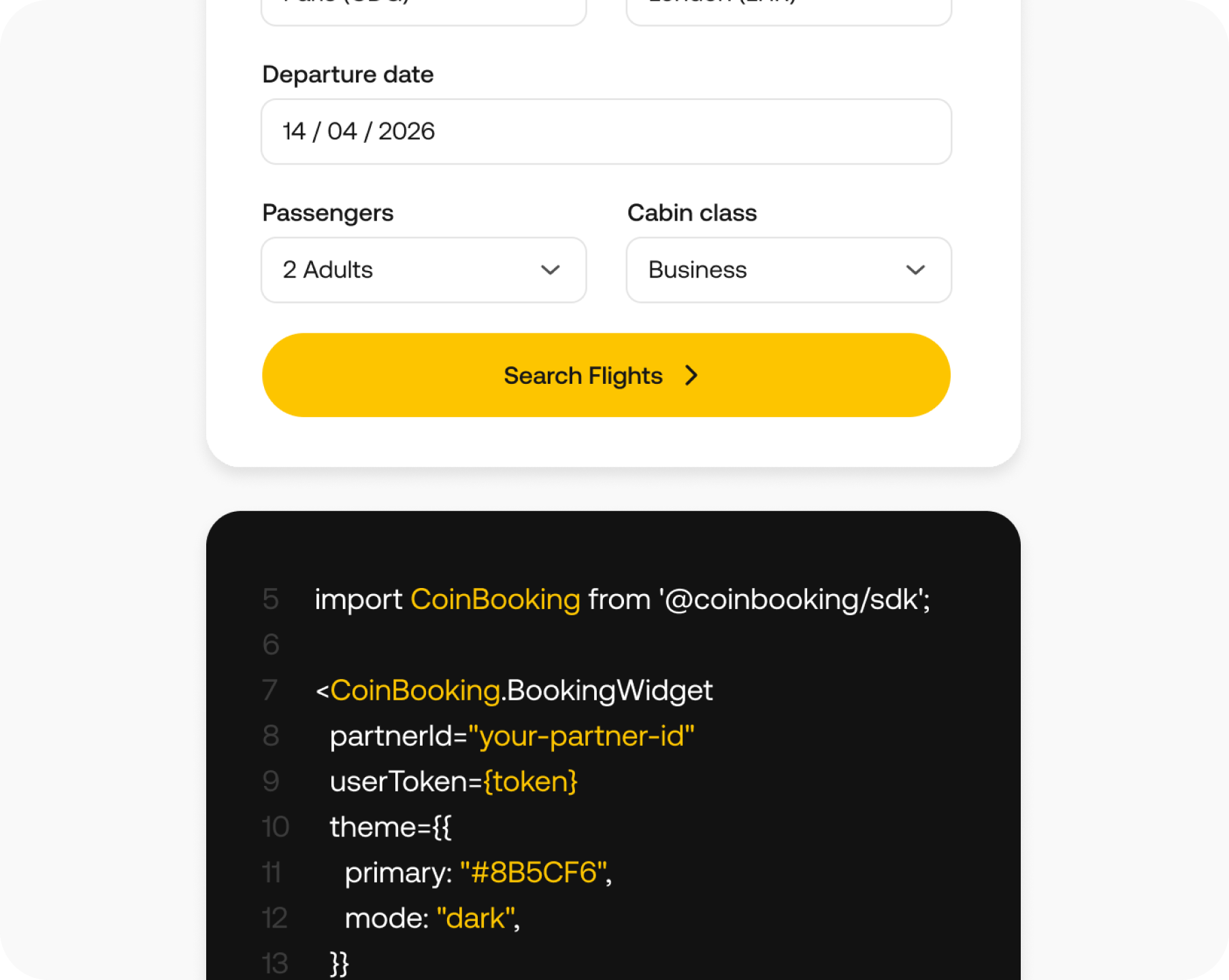Click the Search Flights button
Viewport: 1229px width, 980px height.
(x=606, y=375)
